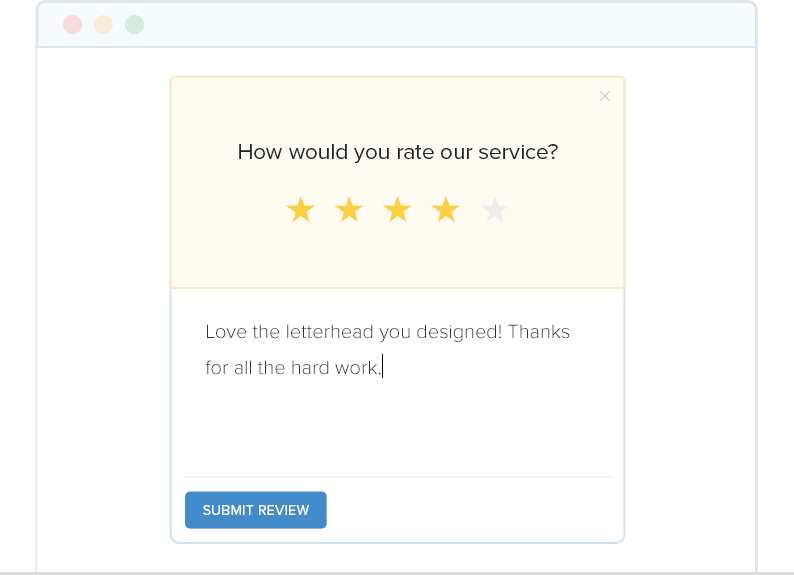The image size is (794, 575).
Task: Click the word "Love" starting the review
Action: coord(226,332)
